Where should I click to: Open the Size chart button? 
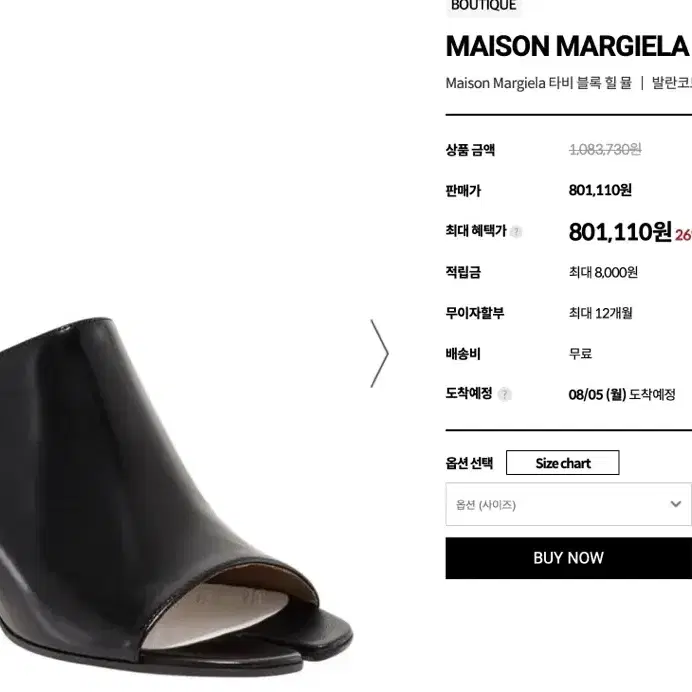(x=562, y=463)
